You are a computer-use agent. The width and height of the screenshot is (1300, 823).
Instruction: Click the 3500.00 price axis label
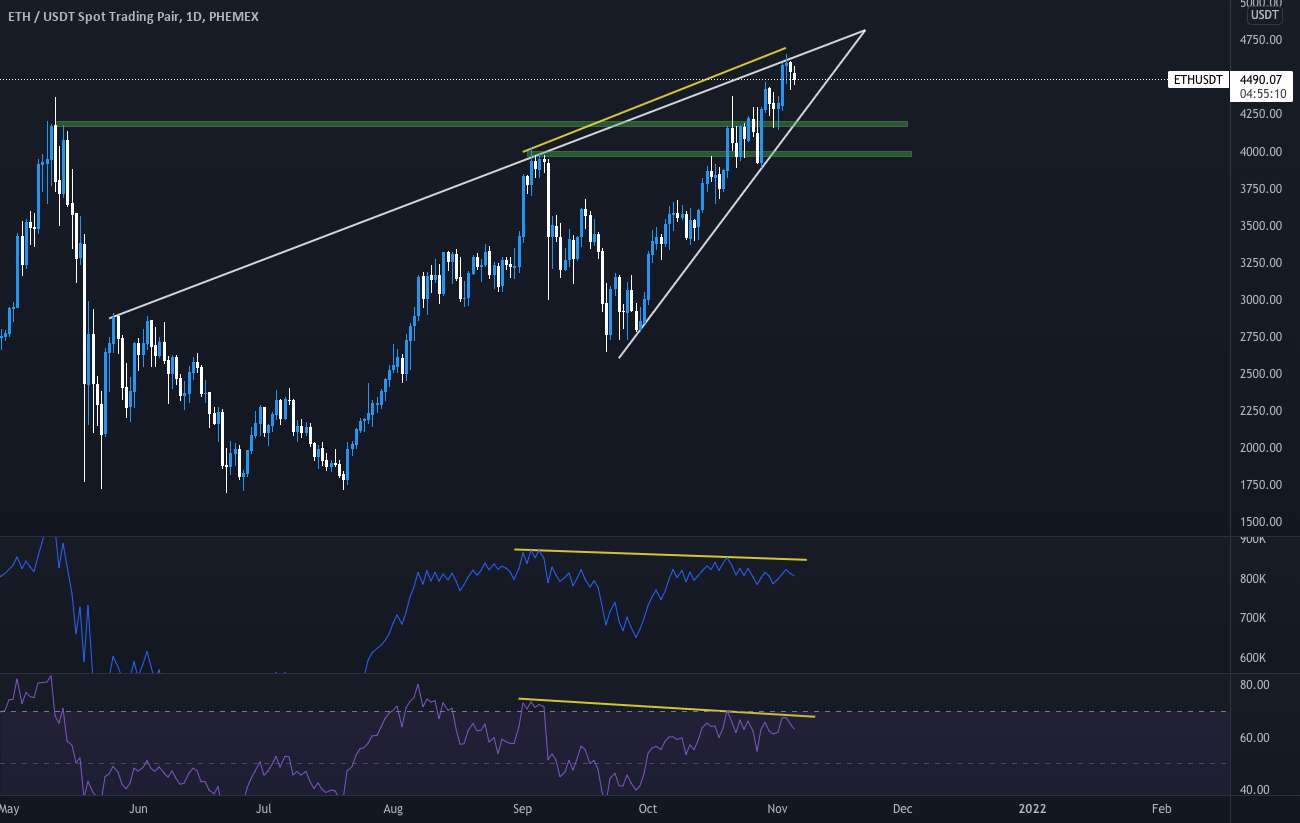pyautogui.click(x=1260, y=226)
